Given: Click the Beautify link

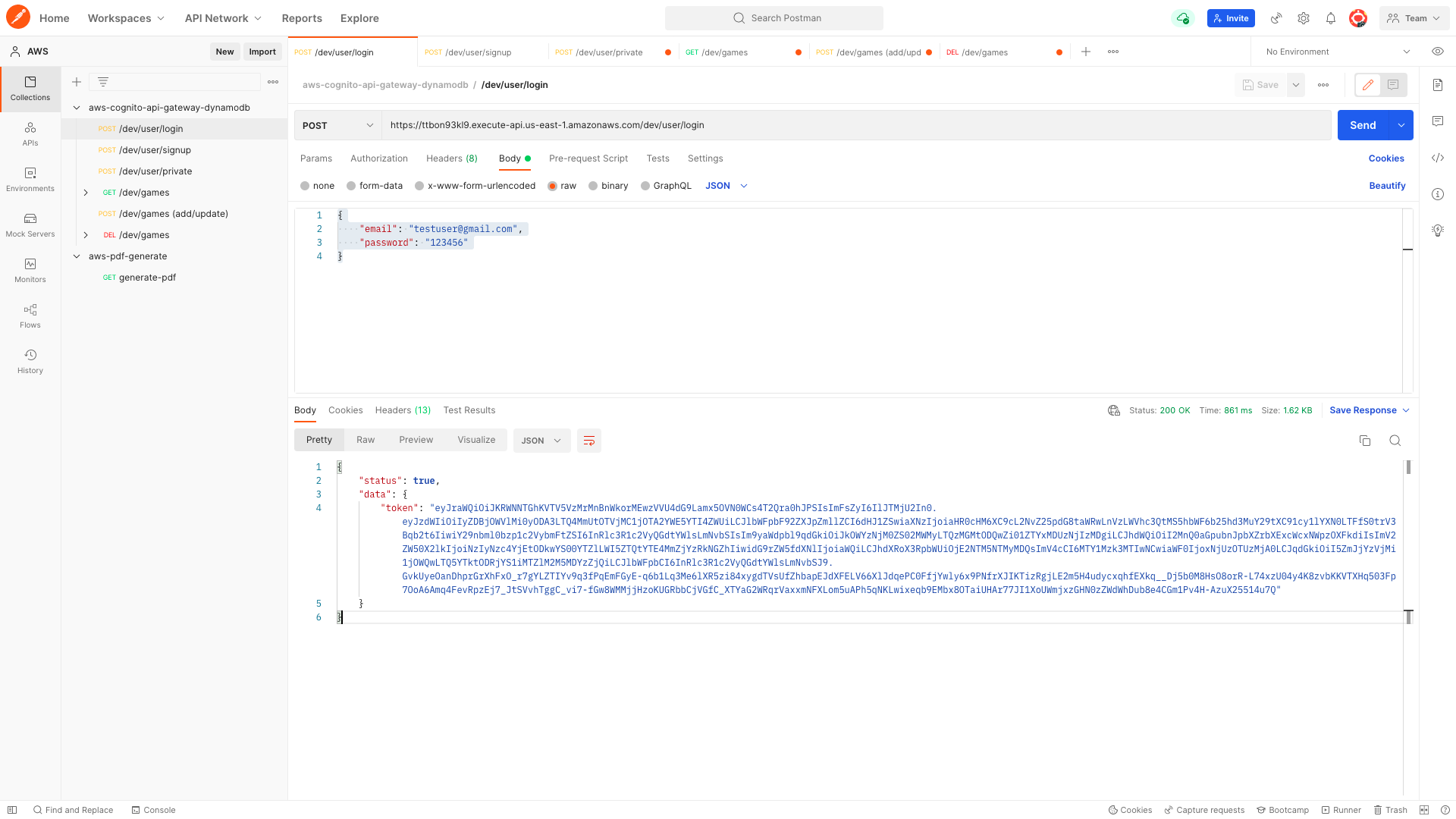Looking at the screenshot, I should tap(1387, 186).
